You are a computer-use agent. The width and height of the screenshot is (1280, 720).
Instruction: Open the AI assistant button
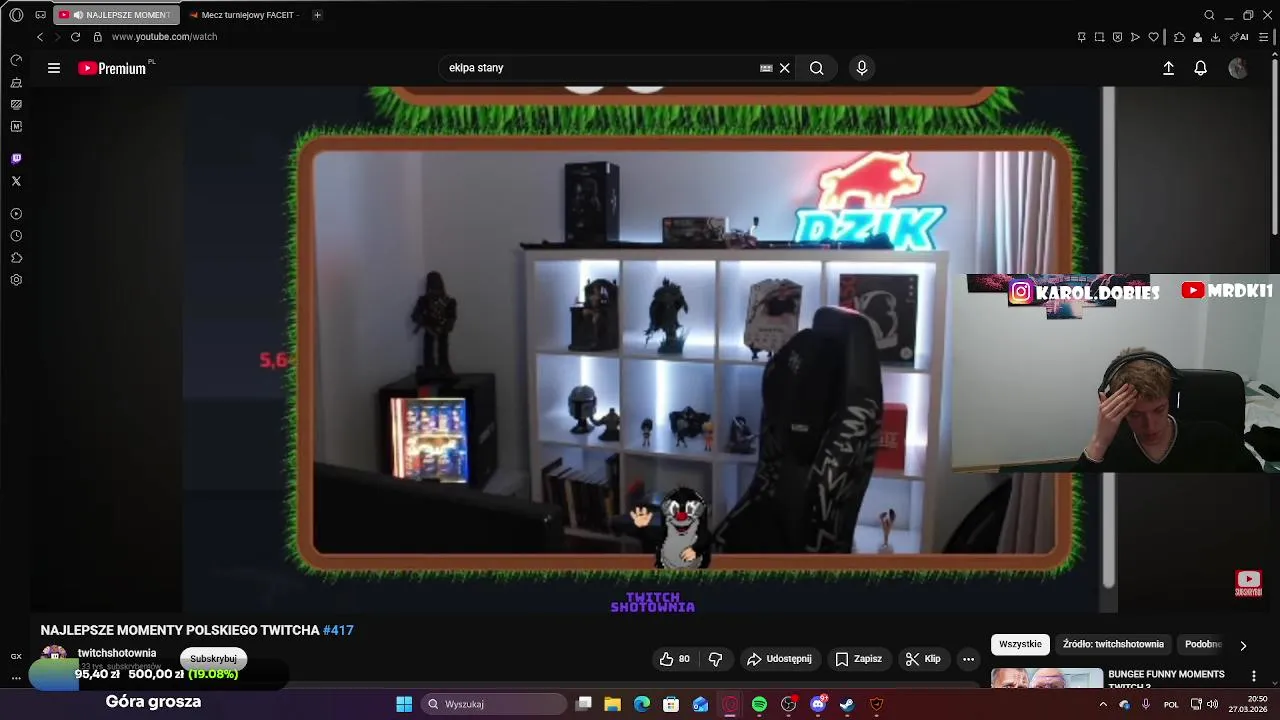pyautogui.click(x=1239, y=37)
